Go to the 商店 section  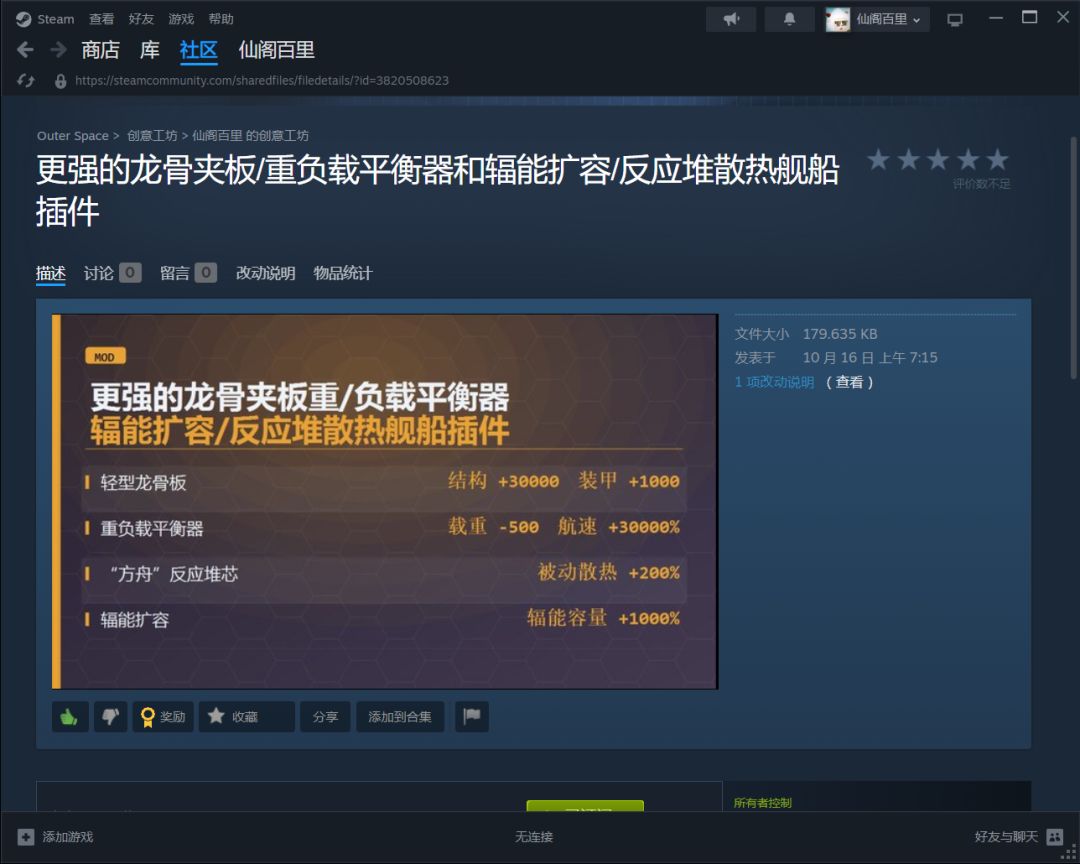101,50
